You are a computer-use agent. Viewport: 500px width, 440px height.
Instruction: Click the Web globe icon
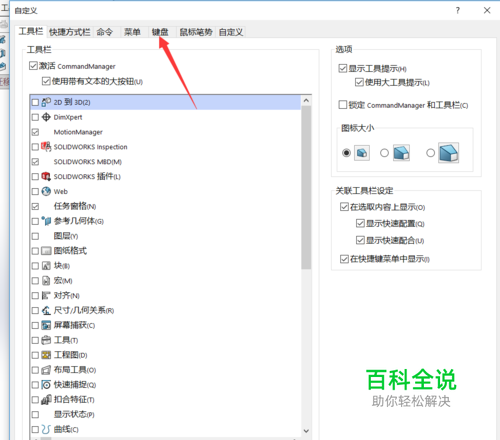point(46,191)
